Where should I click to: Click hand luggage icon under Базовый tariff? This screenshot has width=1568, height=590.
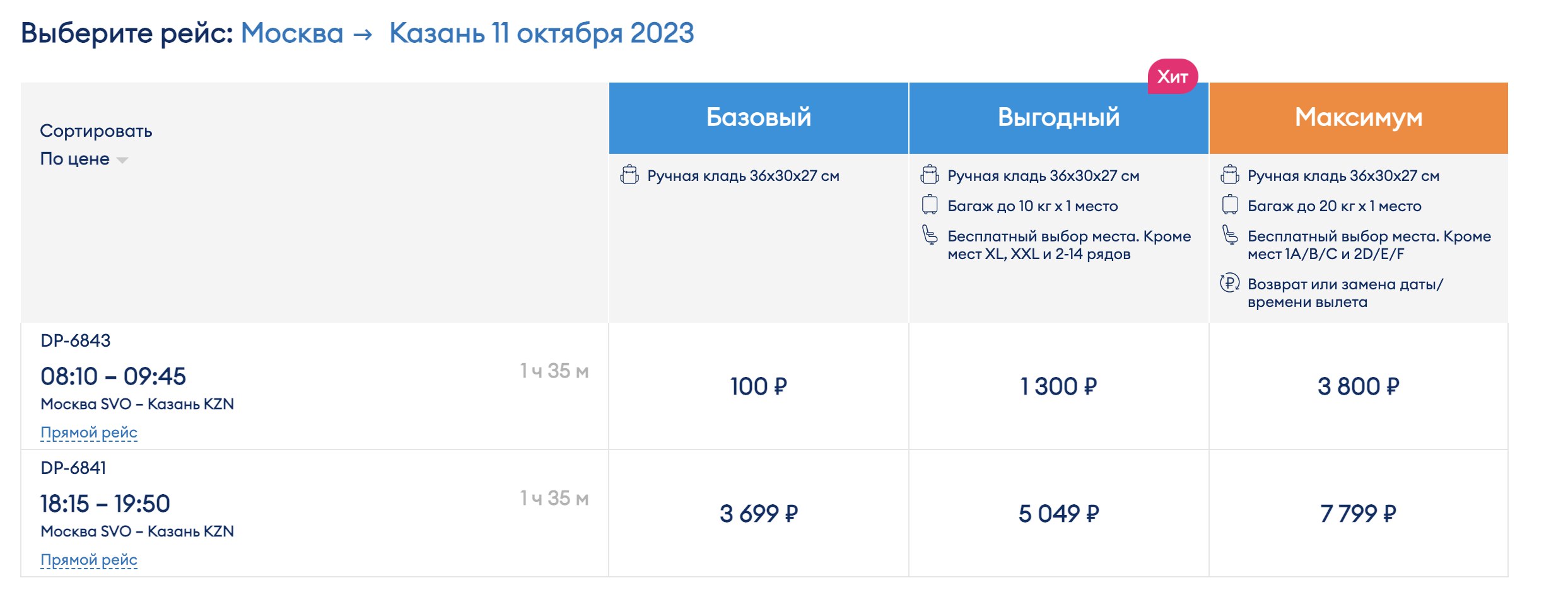pos(629,175)
